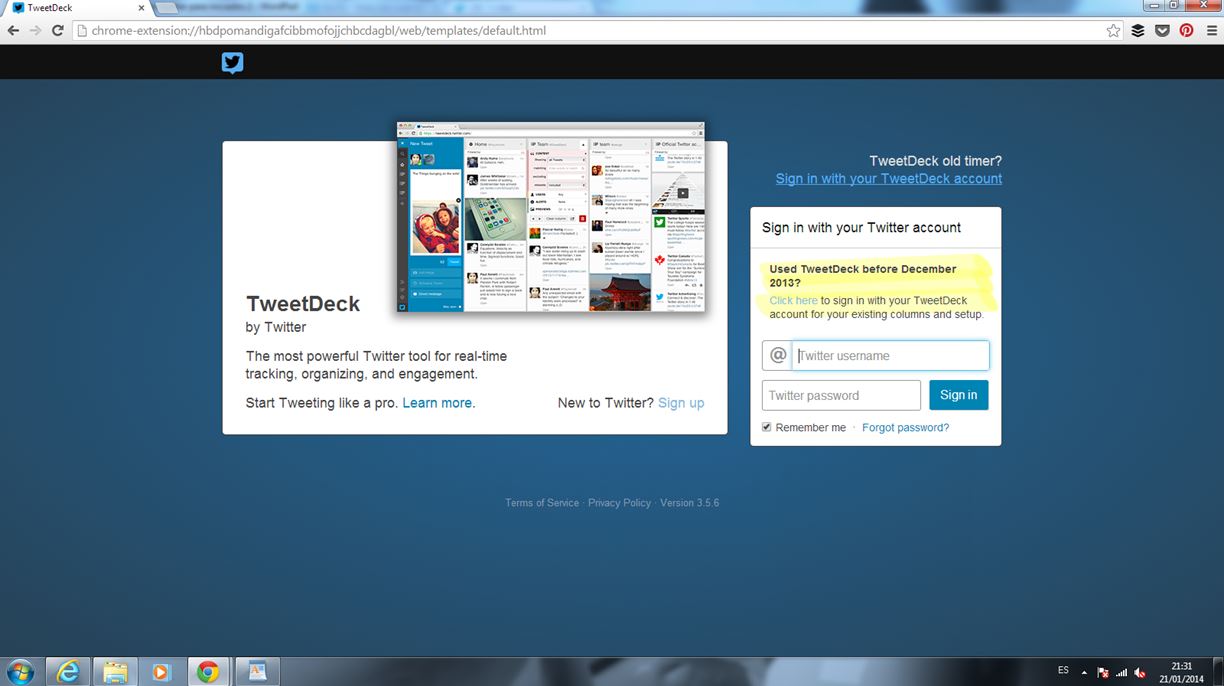The width and height of the screenshot is (1224, 686).
Task: Open the Buffer layers extension icon
Action: click(x=1138, y=31)
